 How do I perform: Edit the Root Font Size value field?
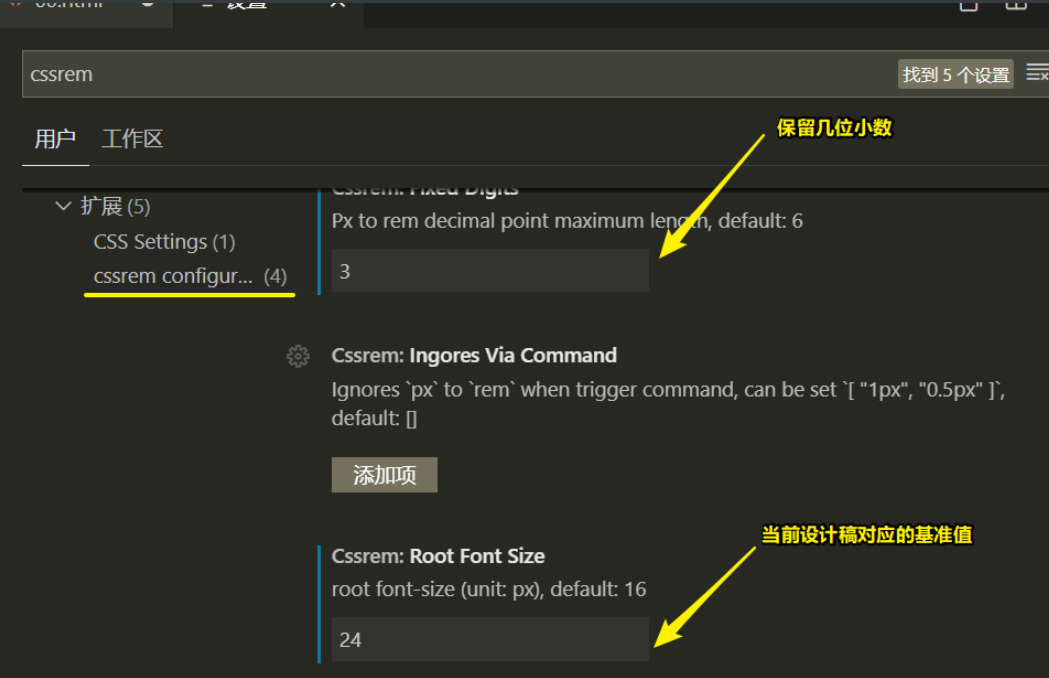(x=490, y=639)
